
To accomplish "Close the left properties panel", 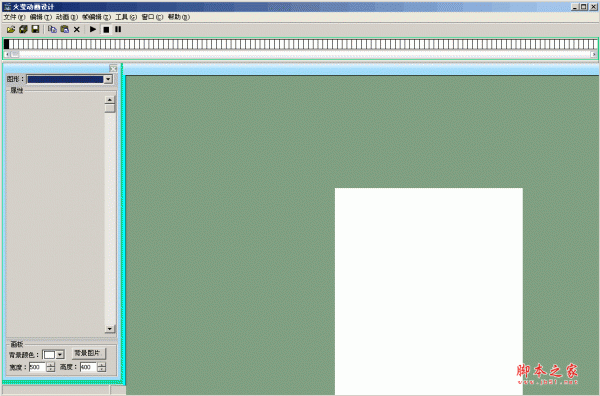I will (x=113, y=68).
